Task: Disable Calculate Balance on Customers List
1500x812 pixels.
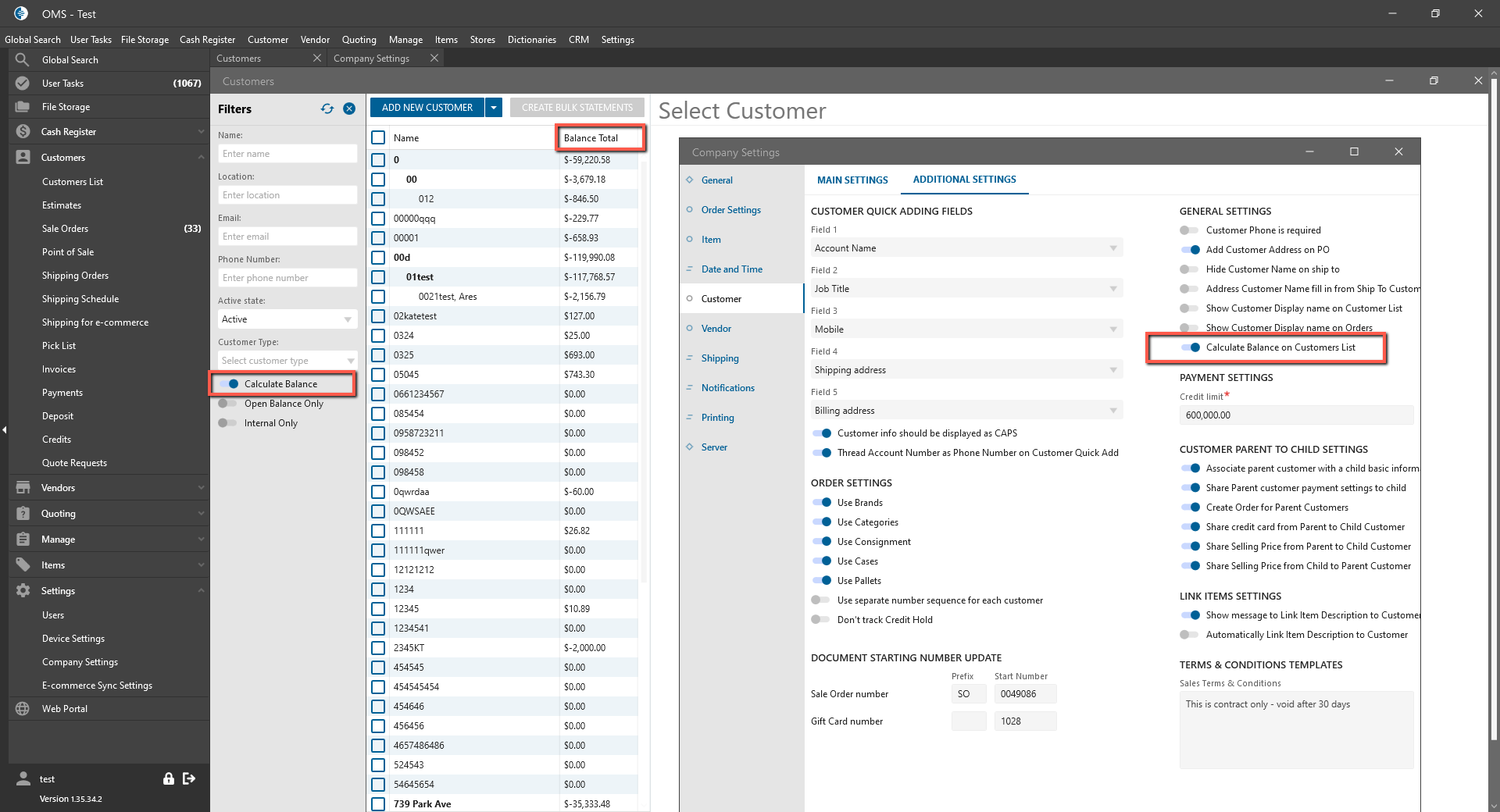Action: pyautogui.click(x=1190, y=347)
